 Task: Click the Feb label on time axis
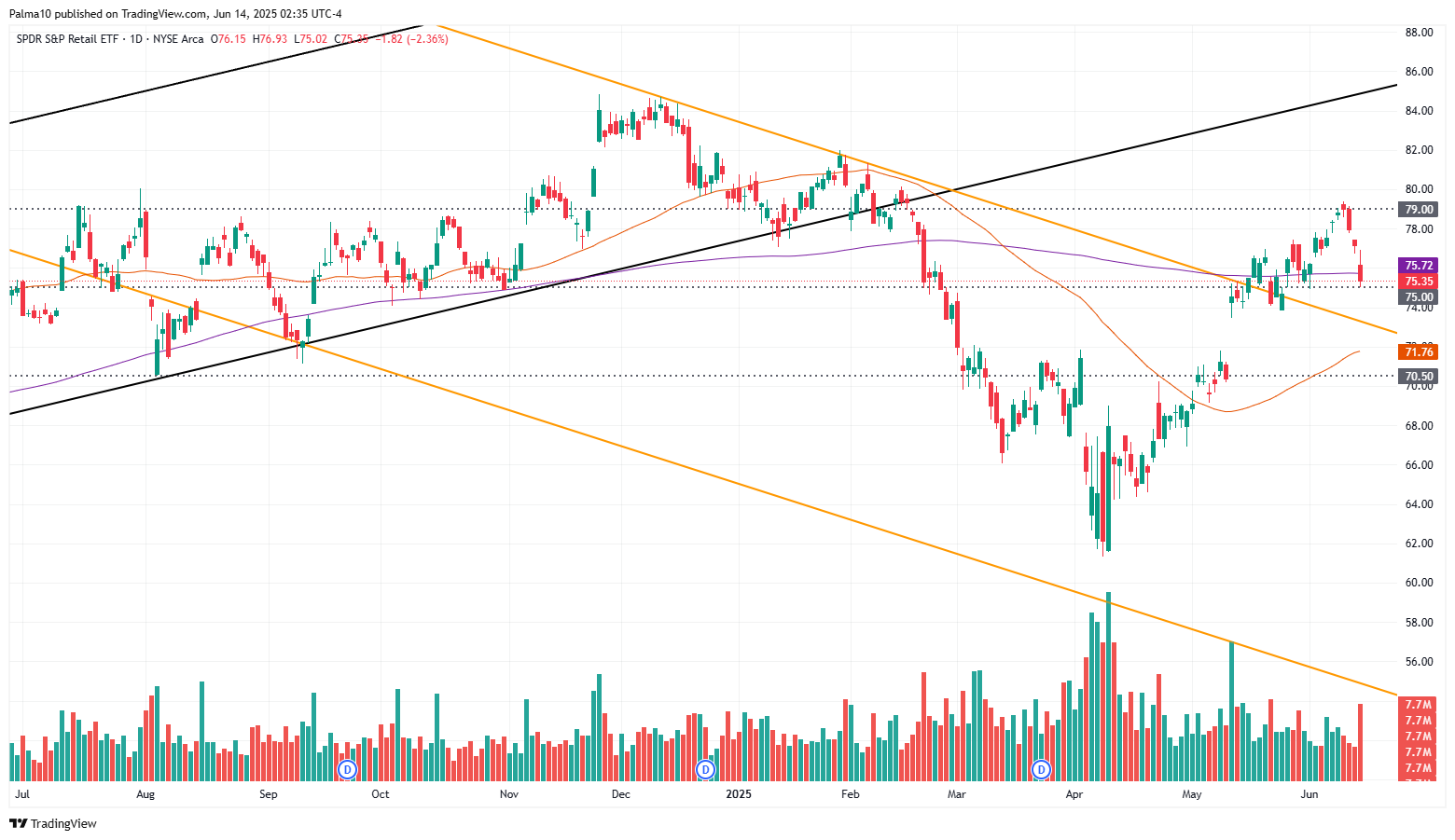850,794
